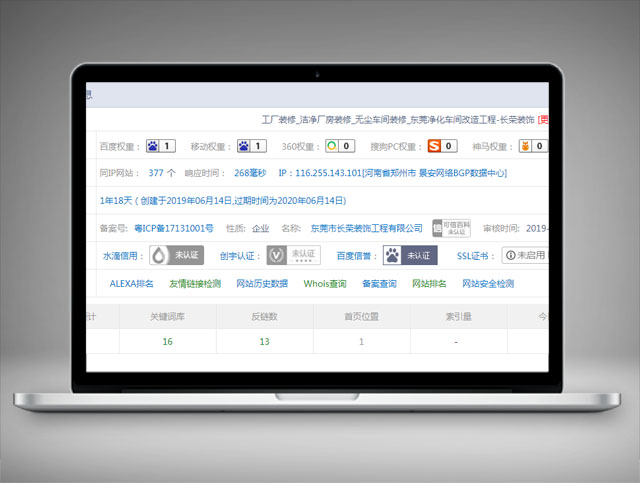The image size is (640, 483).
Task: Click the mobile weight paw badge
Action: point(252,146)
